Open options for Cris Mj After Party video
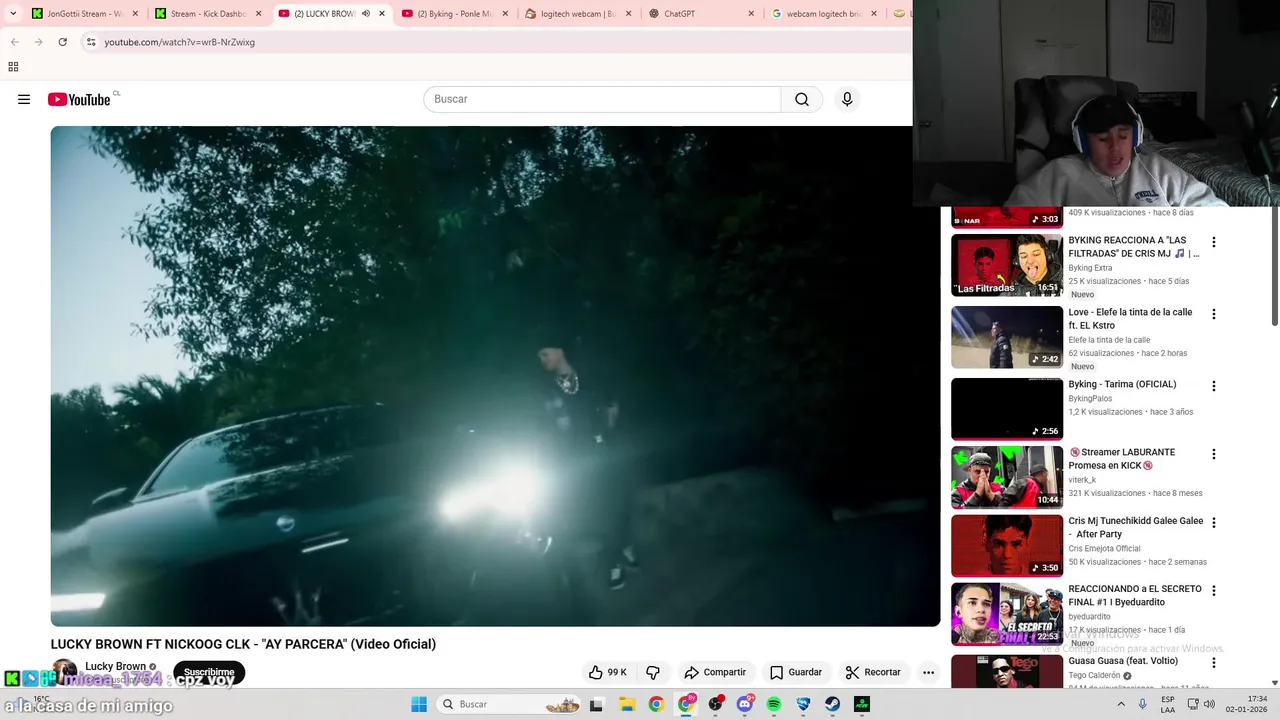This screenshot has height=720, width=1280. (1214, 523)
